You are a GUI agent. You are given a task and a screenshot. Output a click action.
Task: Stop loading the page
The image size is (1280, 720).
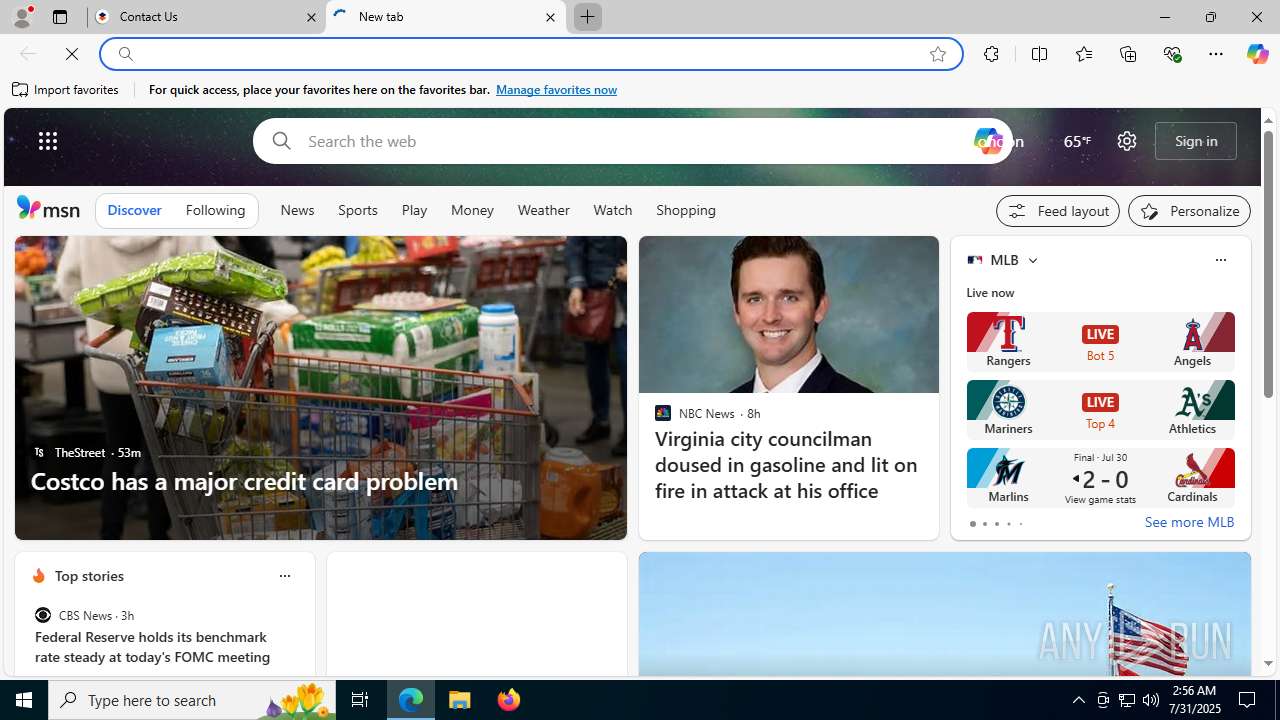(x=72, y=54)
